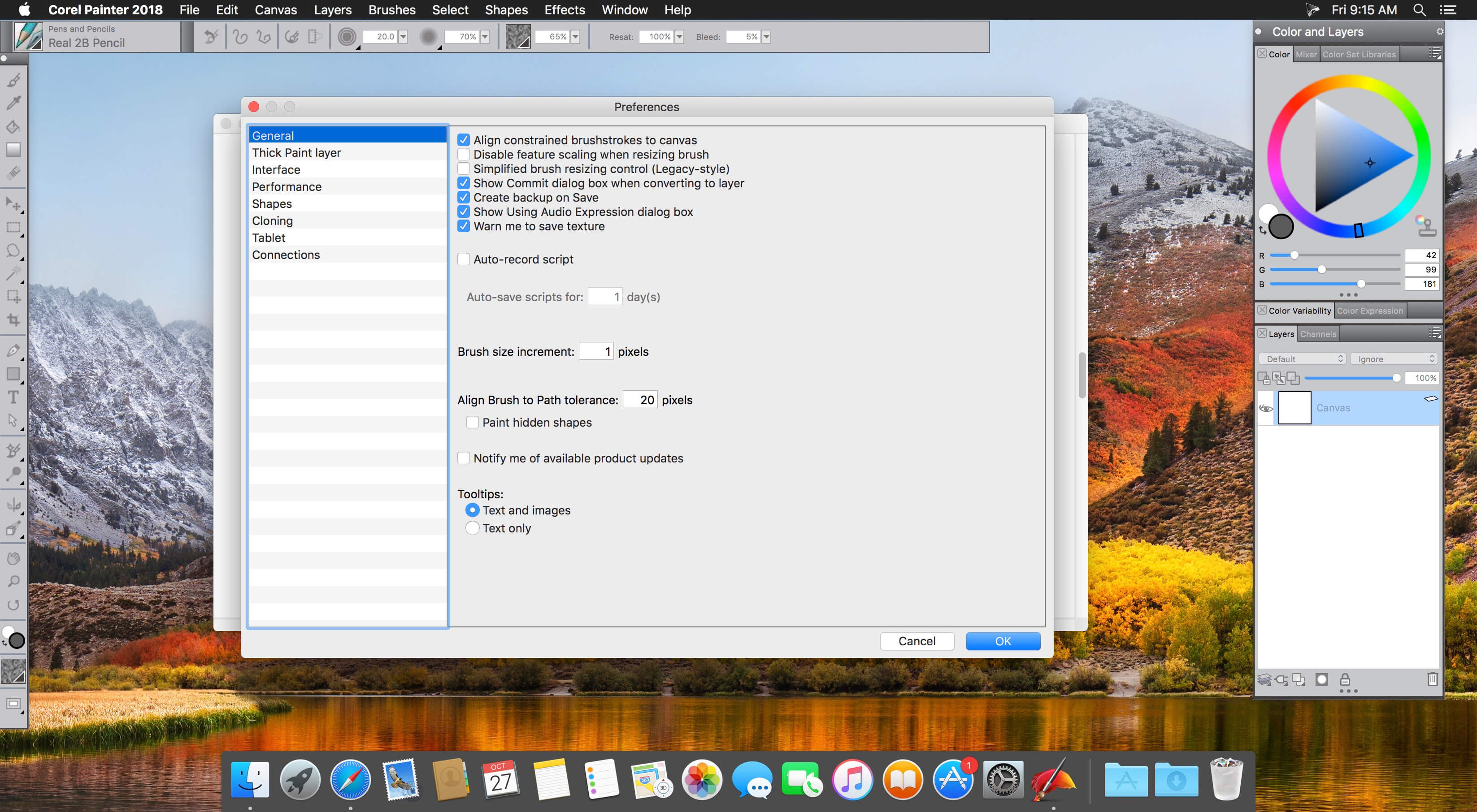Image resolution: width=1477 pixels, height=812 pixels.
Task: Select the Lasso tool
Action: pos(13,251)
